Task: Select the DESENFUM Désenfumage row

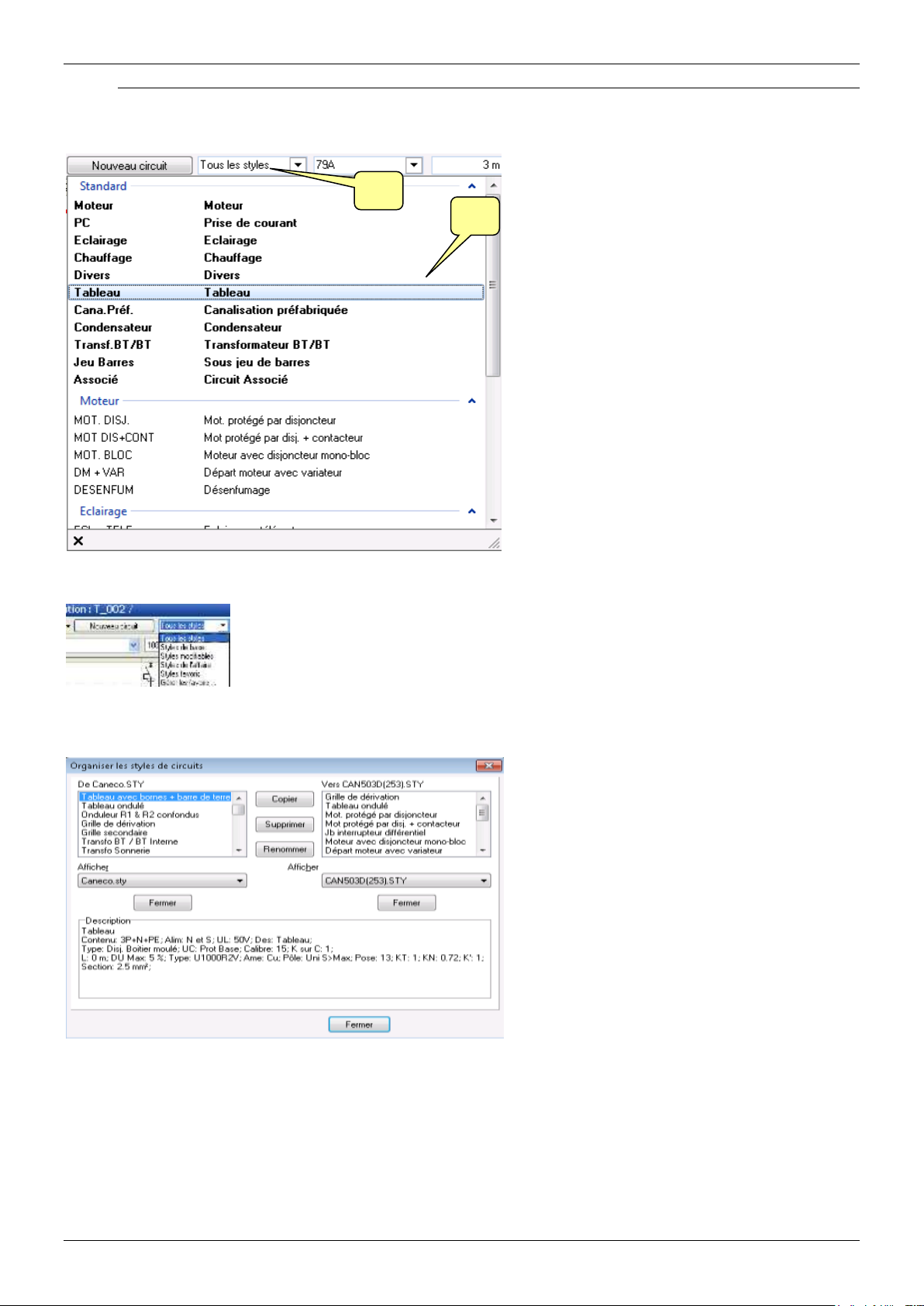Action: (x=277, y=490)
